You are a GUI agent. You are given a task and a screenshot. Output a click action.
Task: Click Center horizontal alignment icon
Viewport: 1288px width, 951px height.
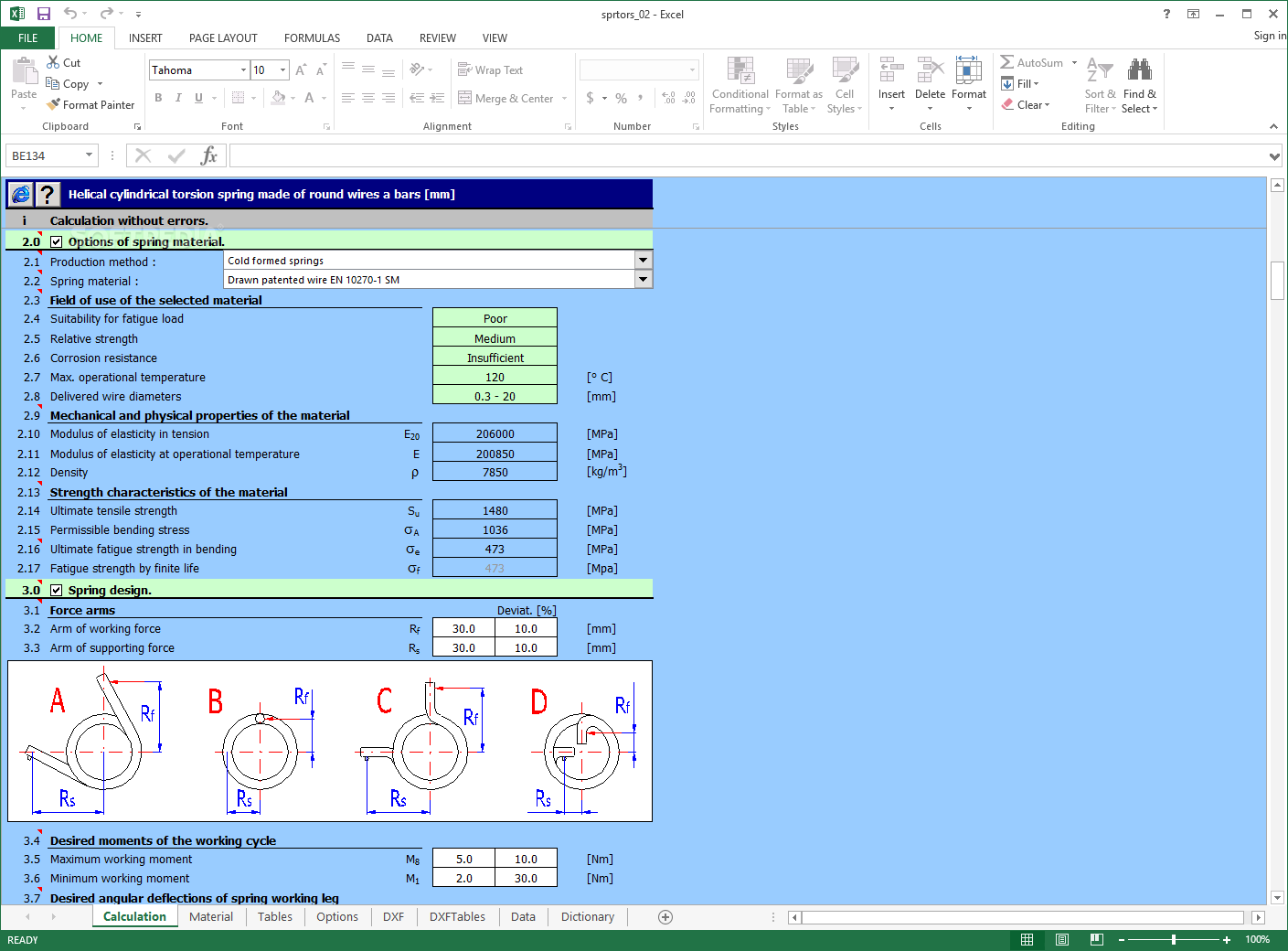coord(368,98)
